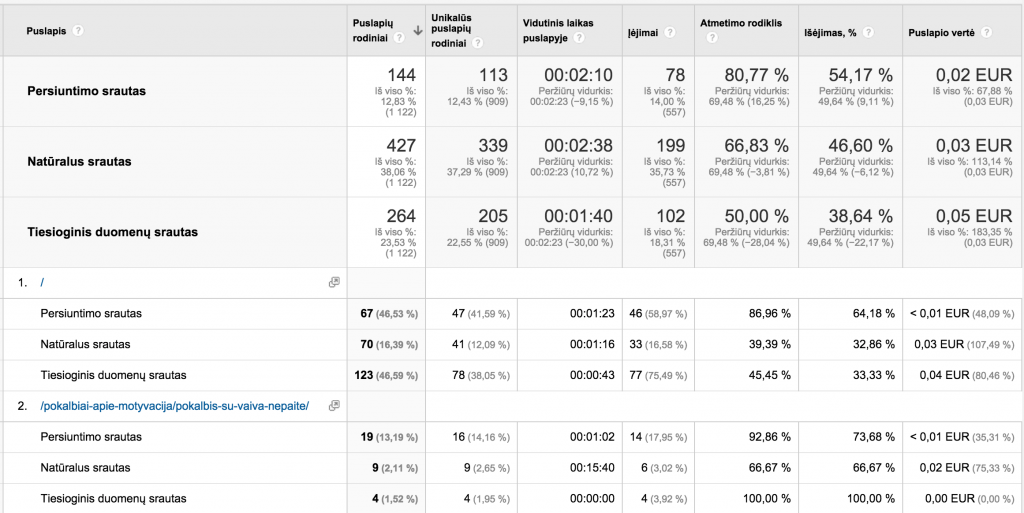The width and height of the screenshot is (1024, 513).
Task: Click help icon for Vidutinis laikas puslapyje
Action: click(580, 39)
